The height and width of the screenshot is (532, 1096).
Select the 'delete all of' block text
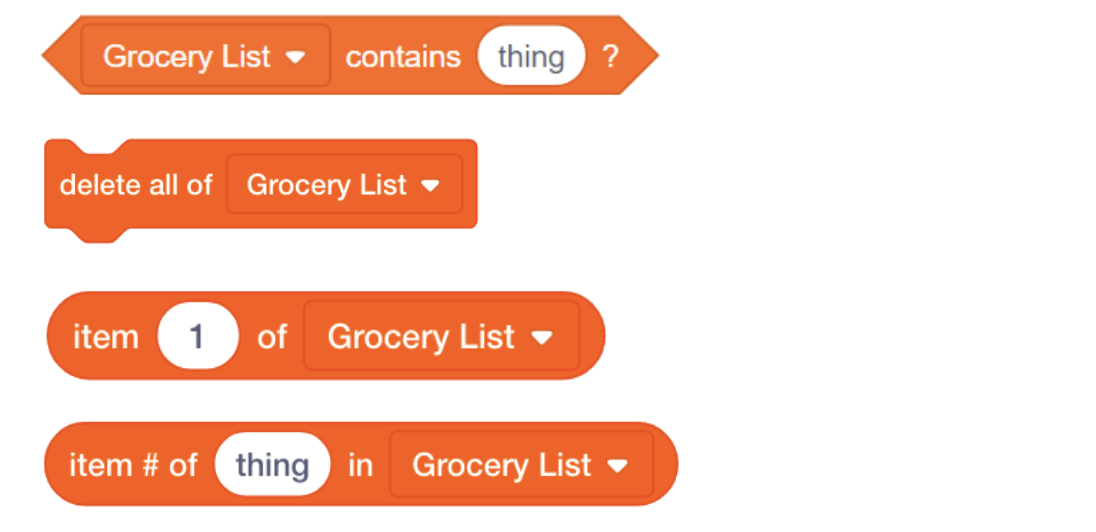pyautogui.click(x=136, y=185)
